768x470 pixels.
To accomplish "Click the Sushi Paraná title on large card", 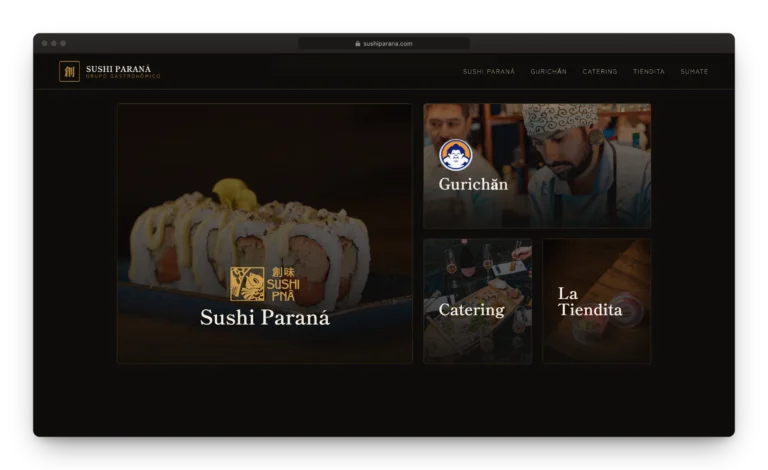I will pos(264,317).
